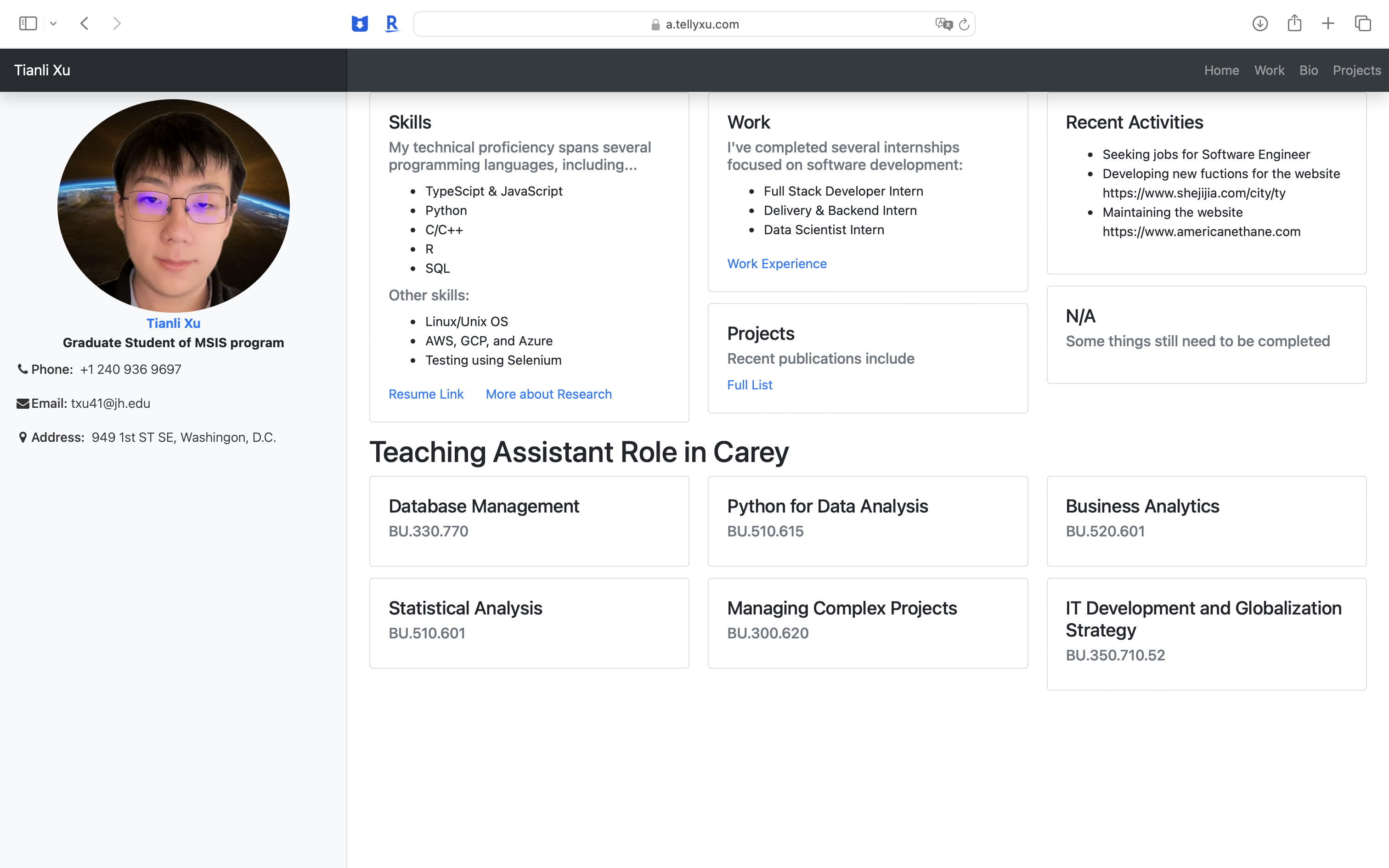Go to Home in the navbar

(1221, 70)
